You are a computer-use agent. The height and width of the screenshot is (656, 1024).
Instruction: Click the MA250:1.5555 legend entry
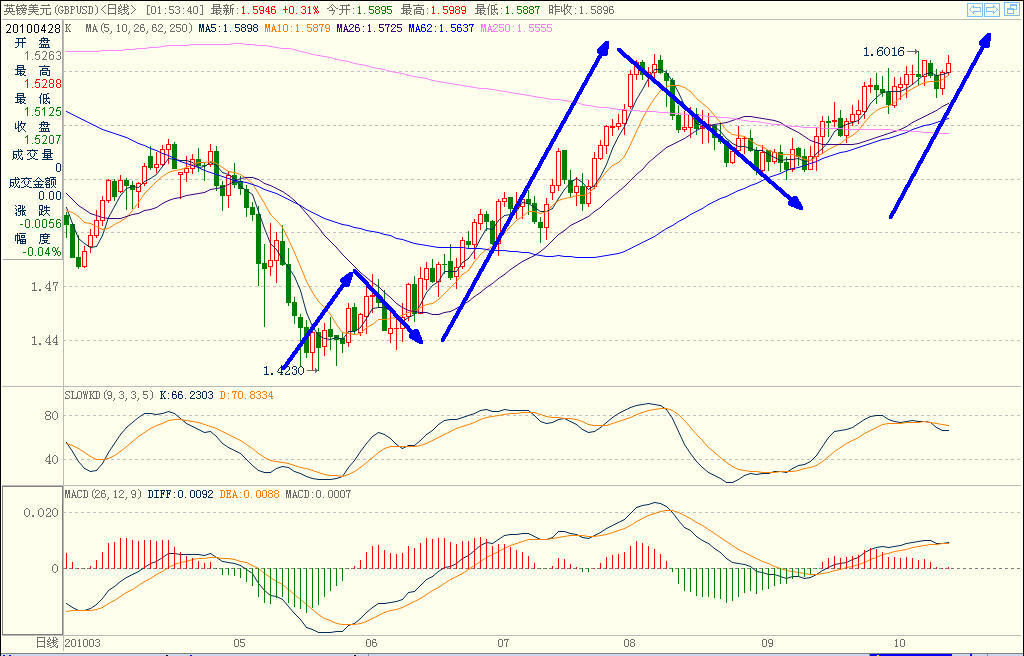(x=516, y=29)
